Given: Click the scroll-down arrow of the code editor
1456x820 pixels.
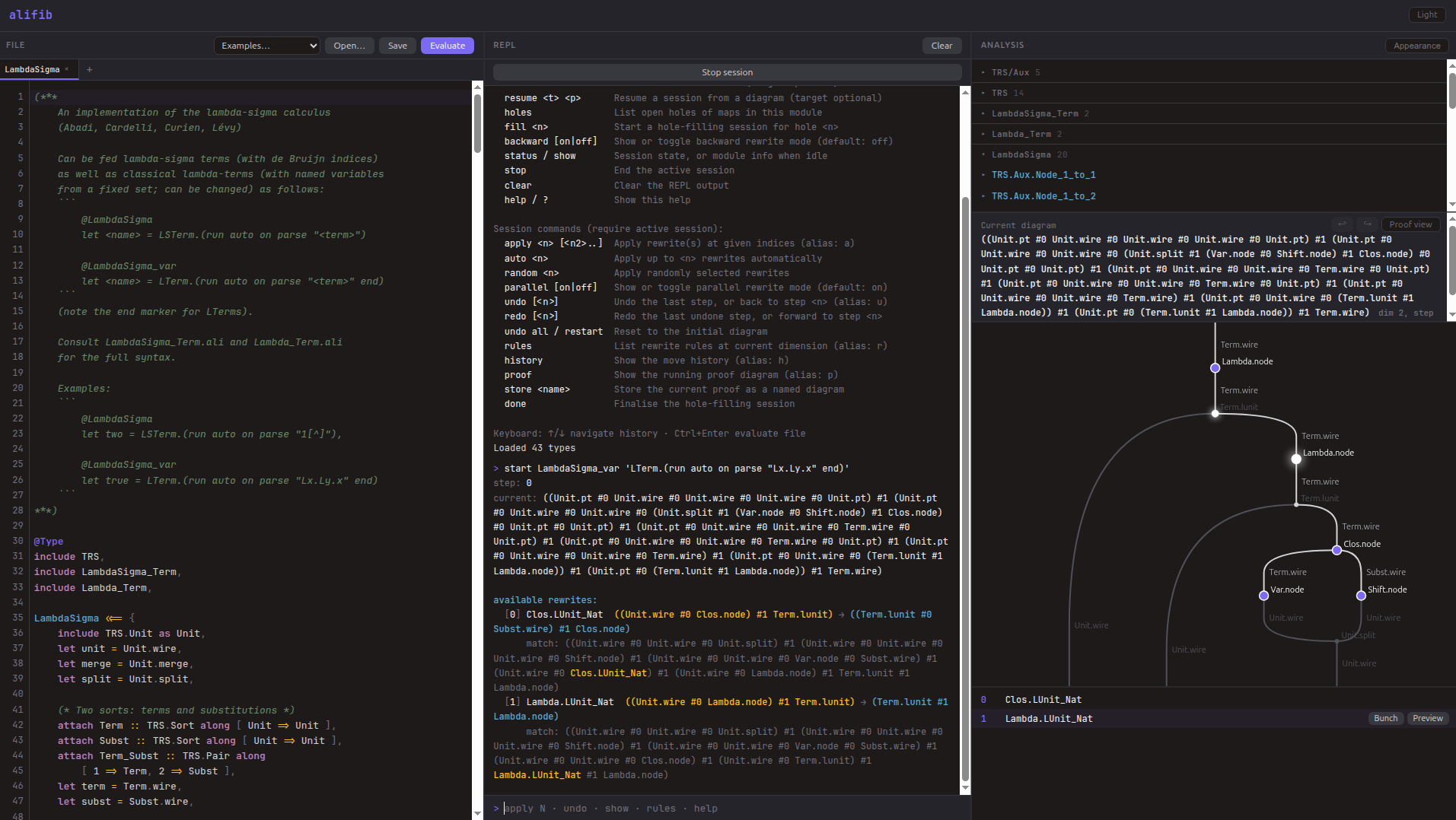Looking at the screenshot, I should click(477, 813).
